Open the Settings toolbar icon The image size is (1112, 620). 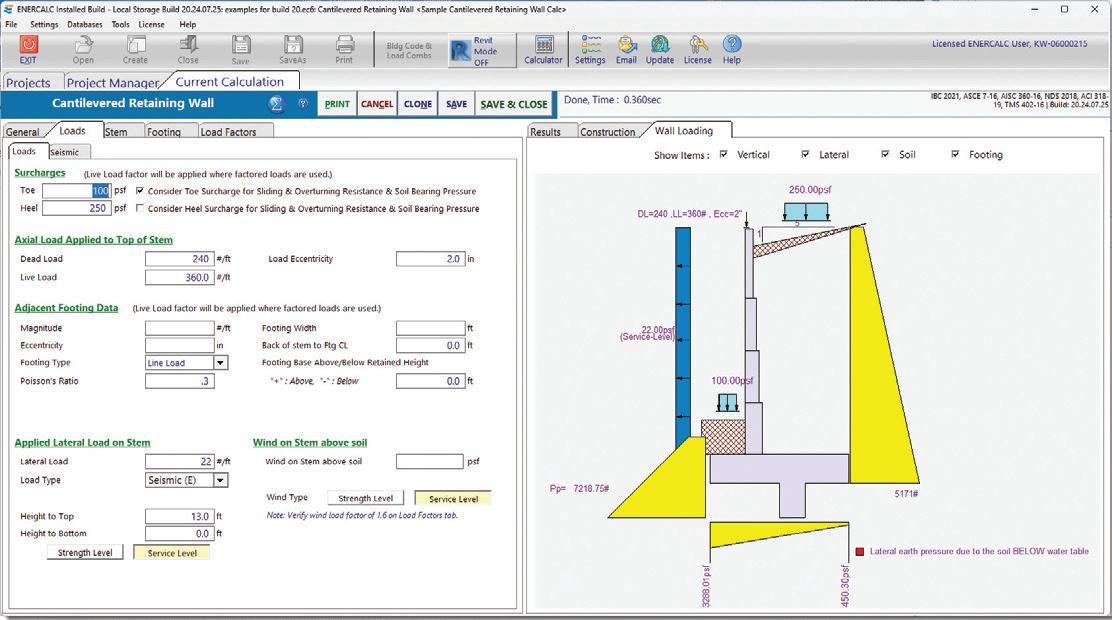pos(590,50)
